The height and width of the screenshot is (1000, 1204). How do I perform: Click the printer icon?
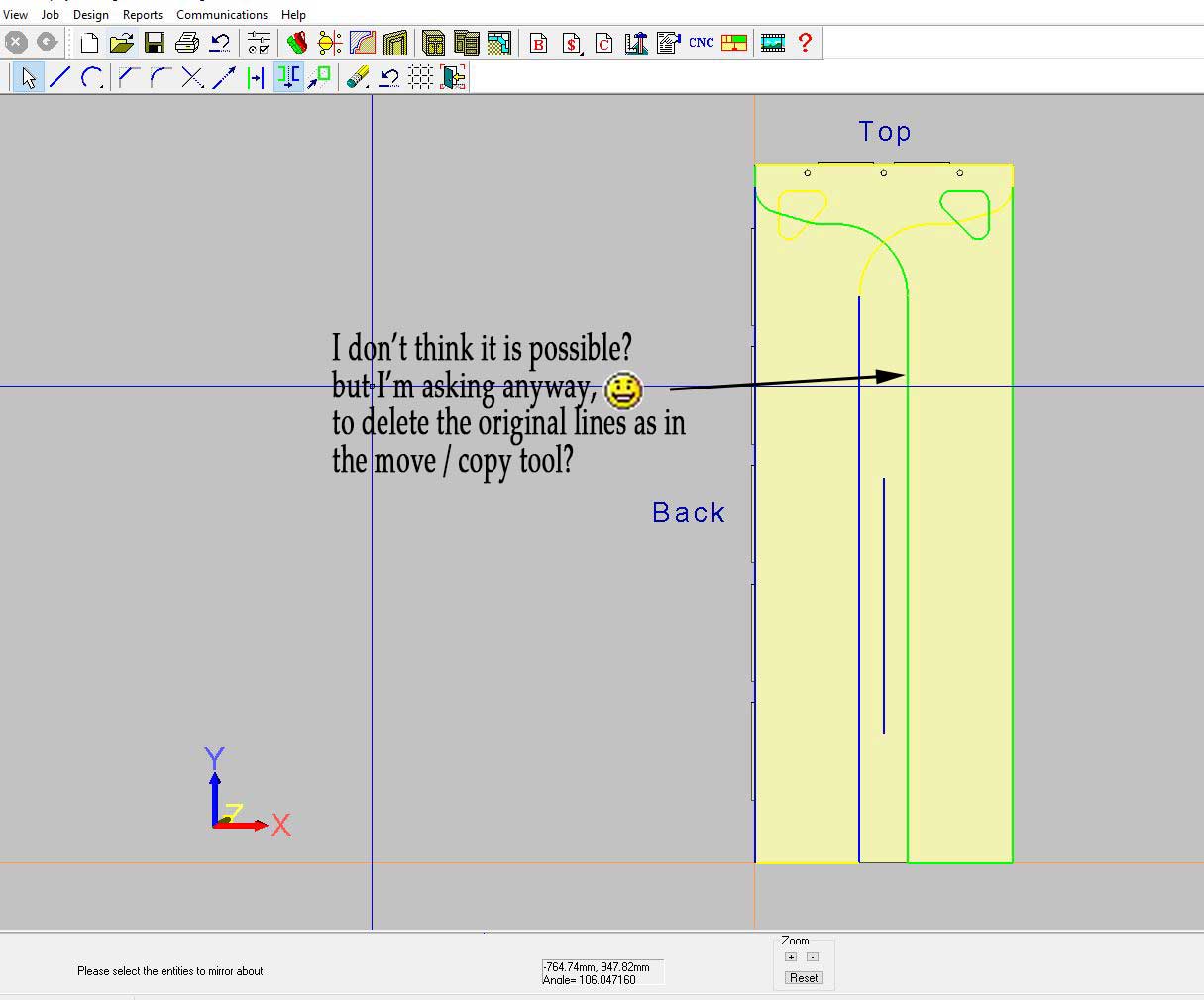(x=186, y=43)
